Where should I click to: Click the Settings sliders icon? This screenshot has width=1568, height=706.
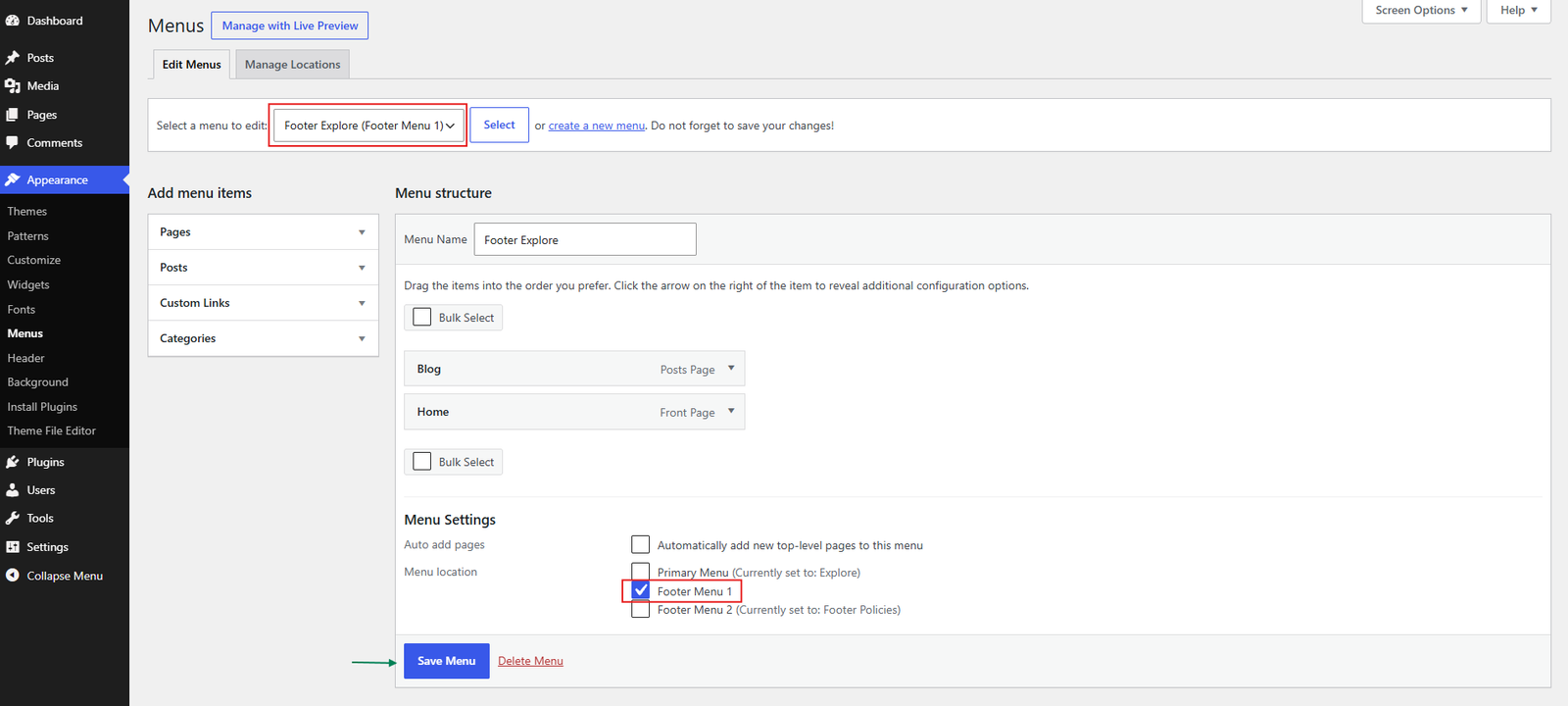(13, 547)
